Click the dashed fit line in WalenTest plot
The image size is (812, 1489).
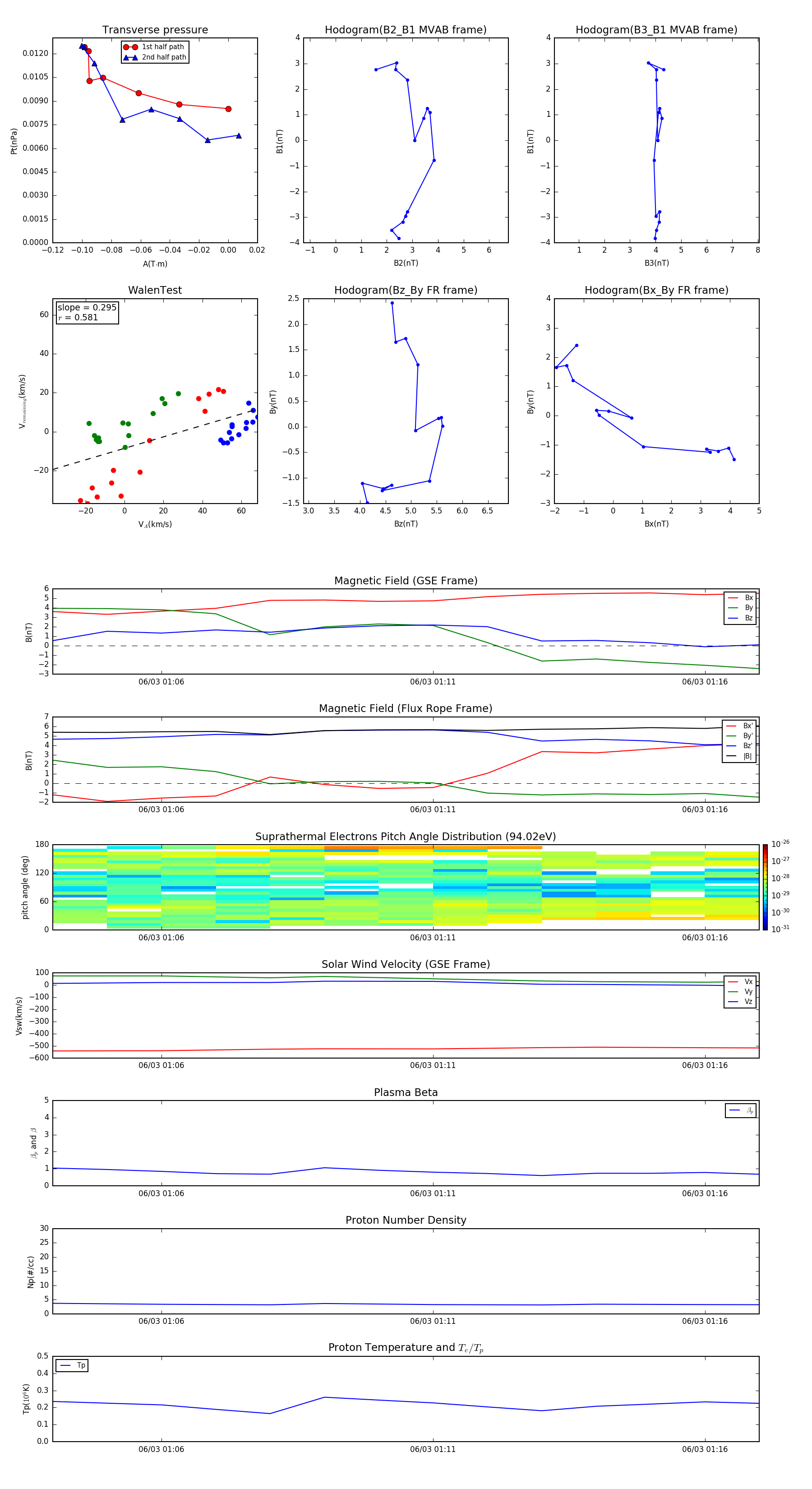155,440
